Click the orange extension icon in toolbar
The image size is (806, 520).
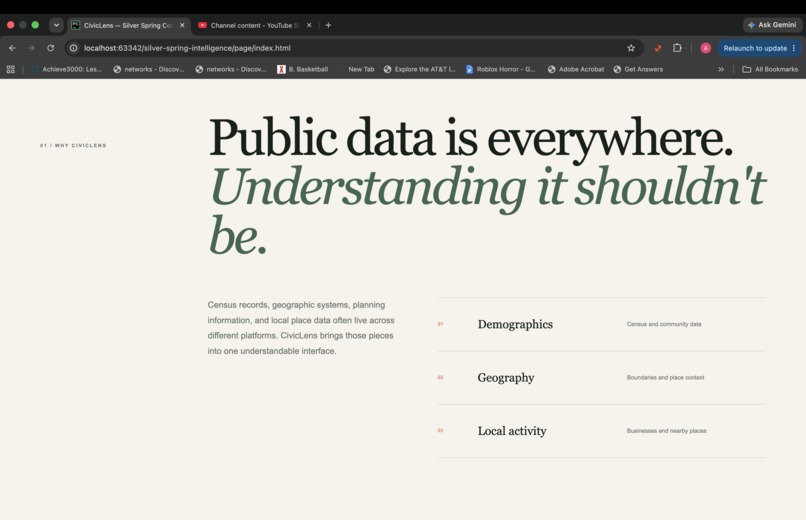657,48
